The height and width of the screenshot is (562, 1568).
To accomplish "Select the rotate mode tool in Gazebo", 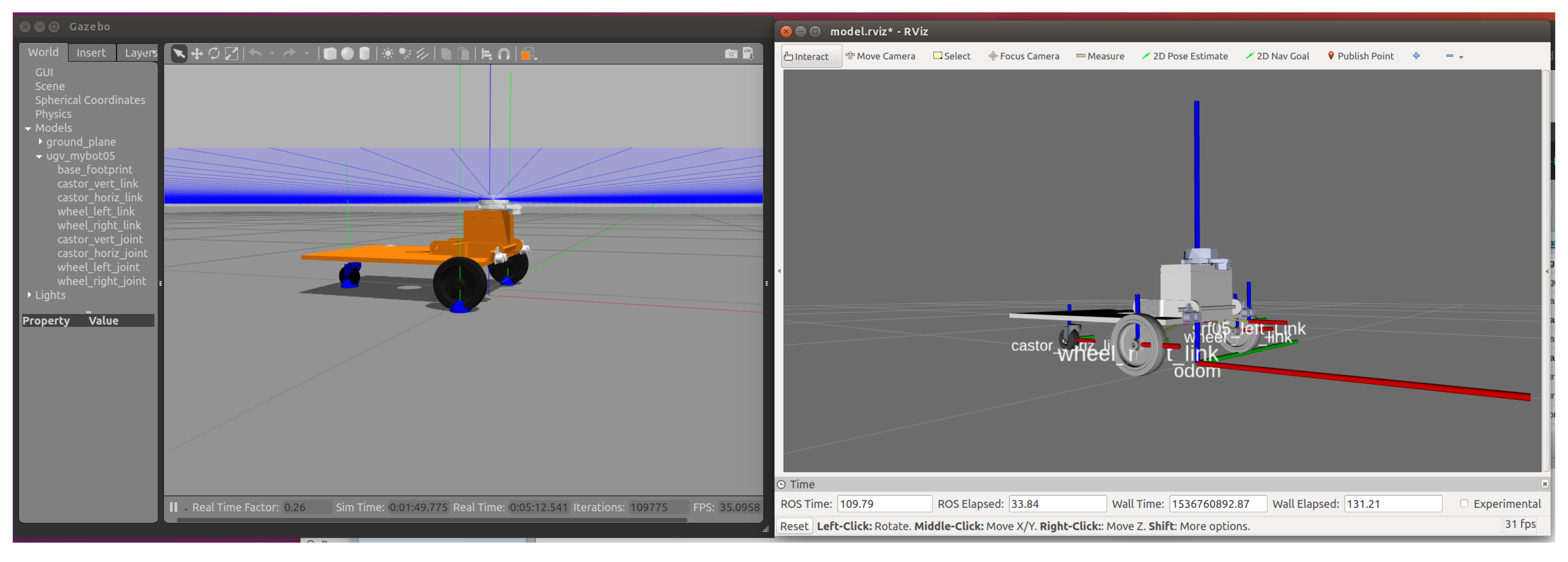I will 214,54.
